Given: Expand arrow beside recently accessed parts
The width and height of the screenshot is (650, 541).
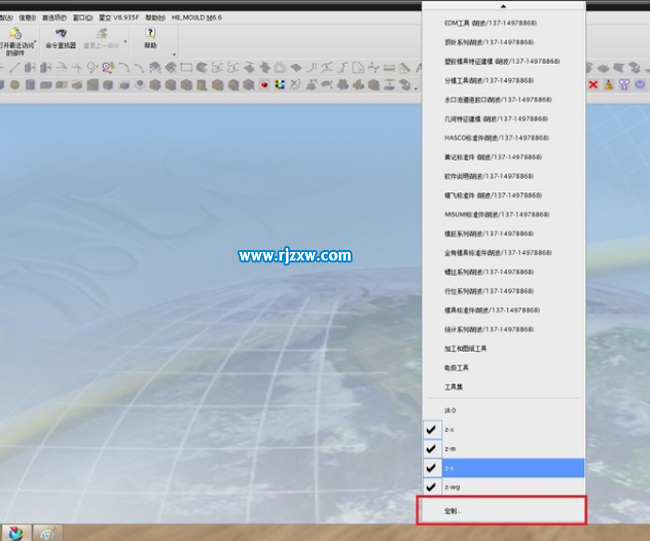Looking at the screenshot, I should [x=36, y=41].
